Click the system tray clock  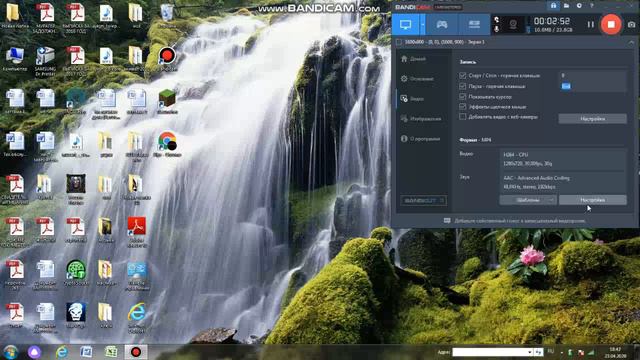(x=615, y=353)
